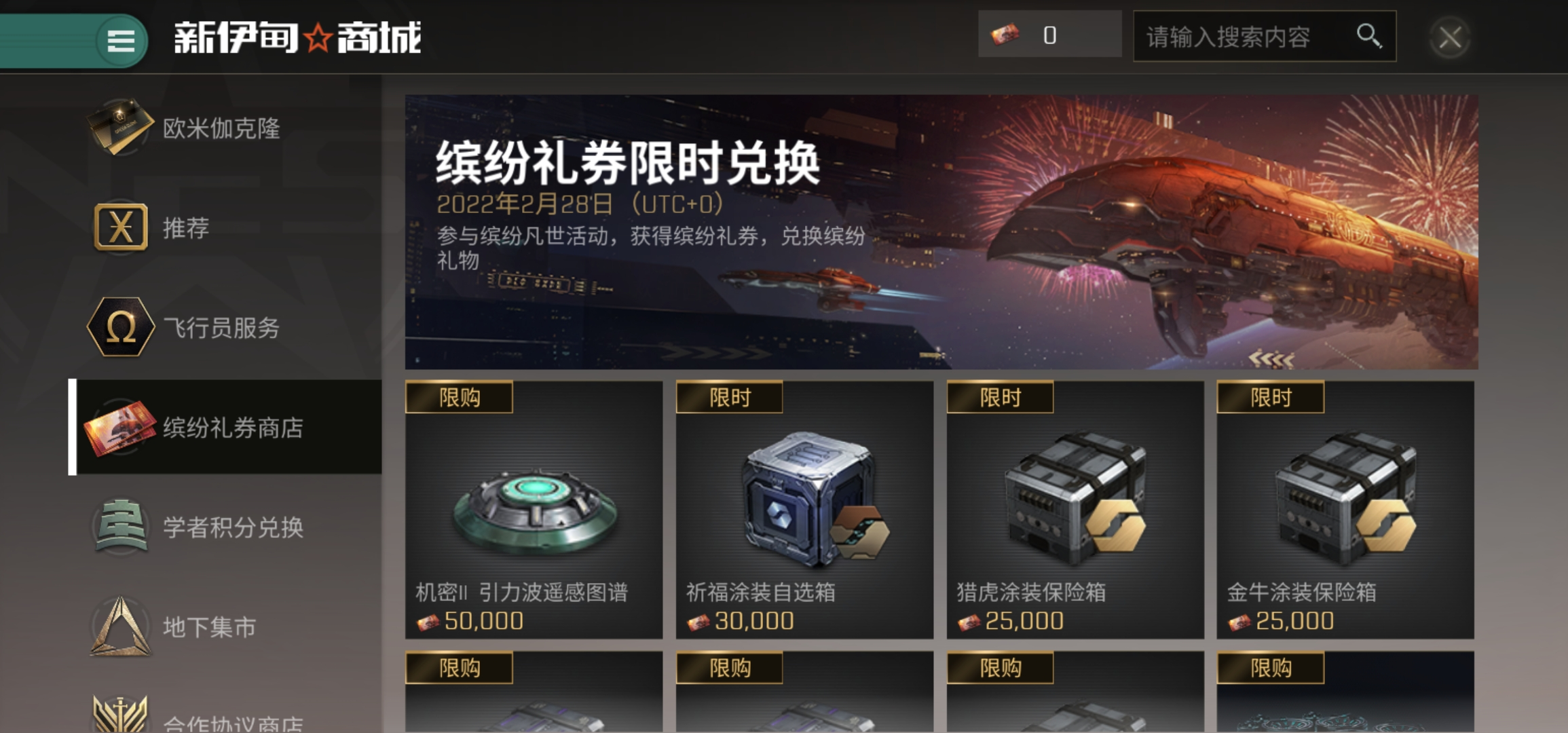Select 猎虎涂装保险箱 item card

pyautogui.click(x=1075, y=510)
